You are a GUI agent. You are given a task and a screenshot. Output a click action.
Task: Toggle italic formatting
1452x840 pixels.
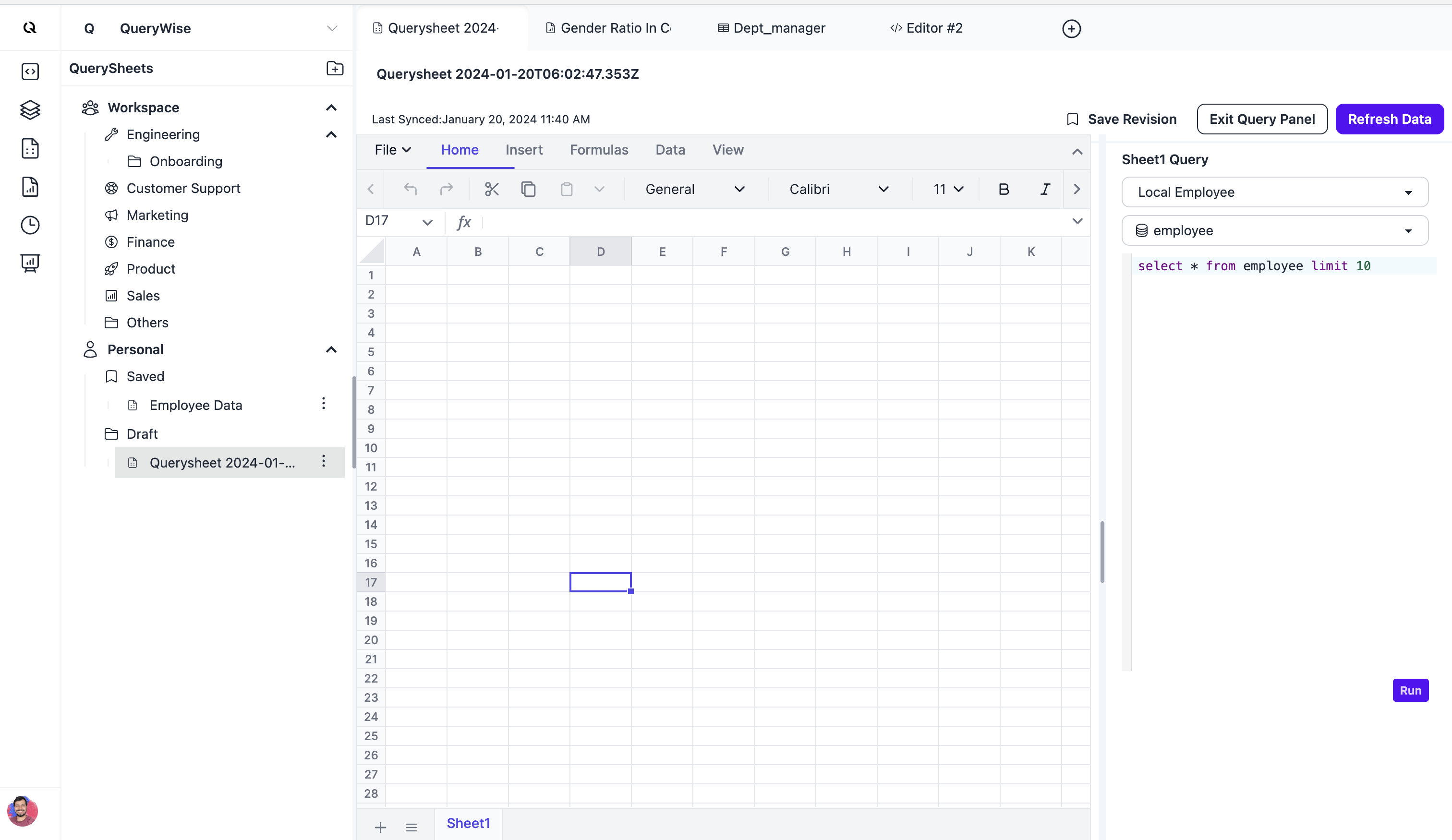click(1045, 188)
